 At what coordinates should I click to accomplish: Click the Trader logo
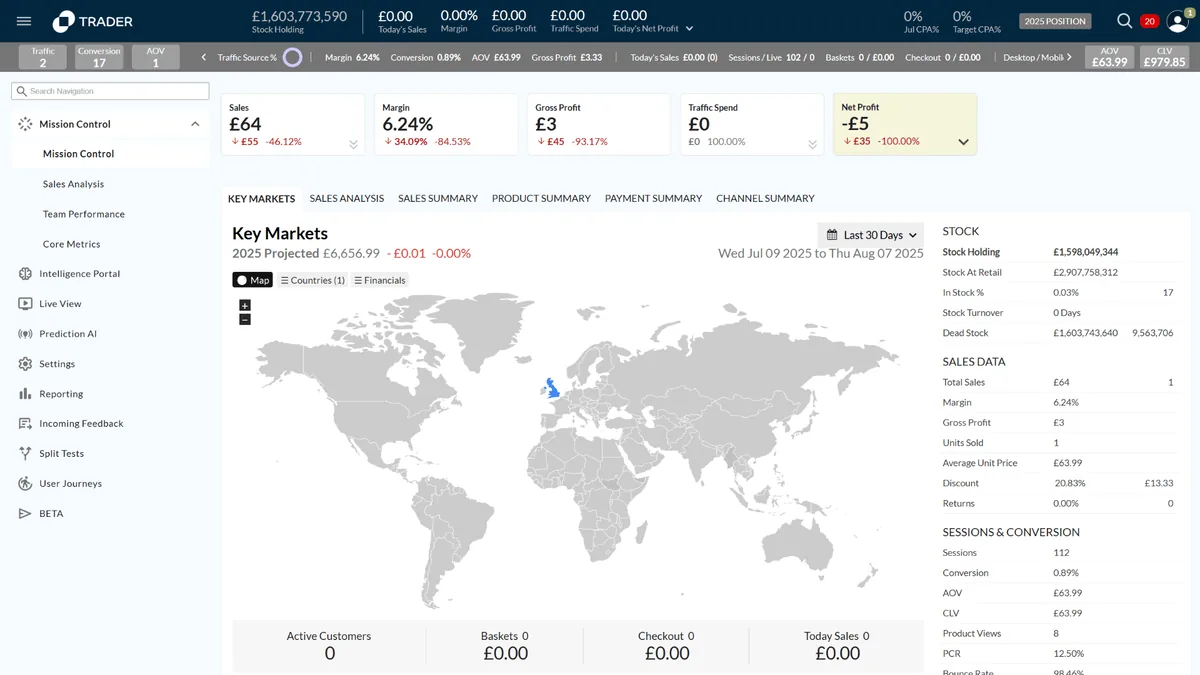pyautogui.click(x=92, y=21)
